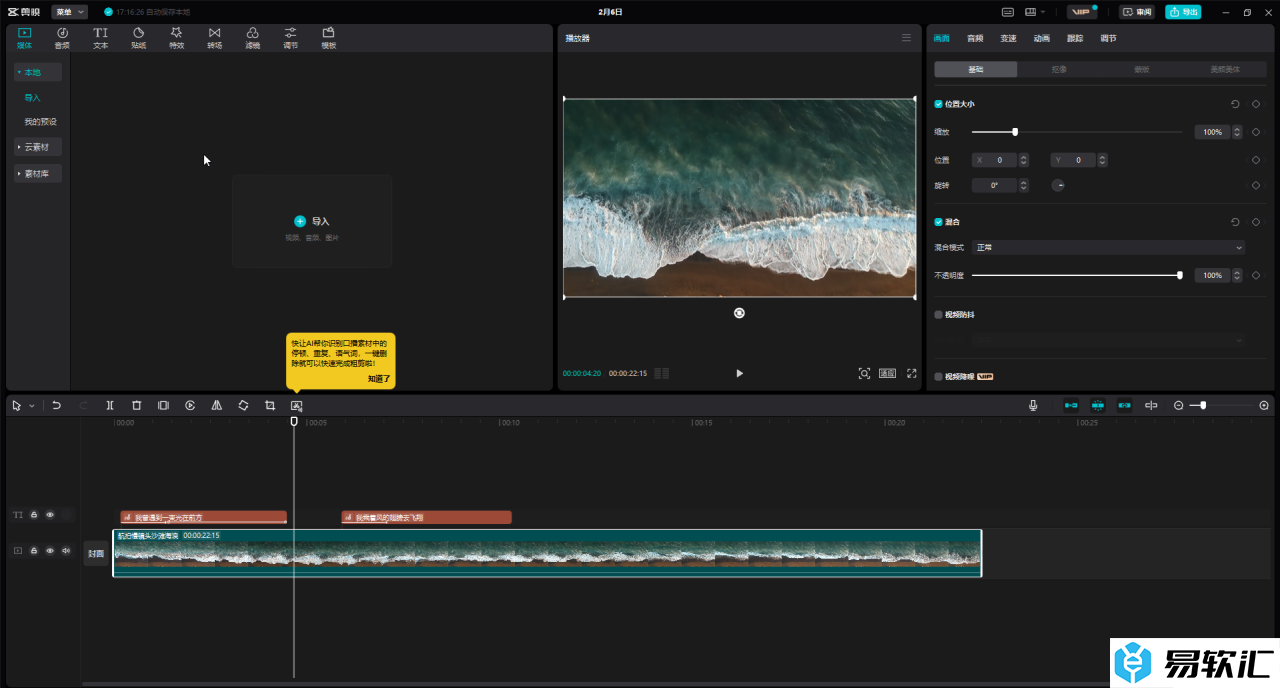Open the 转场 transitions panel
1280x688 pixels.
click(x=214, y=38)
